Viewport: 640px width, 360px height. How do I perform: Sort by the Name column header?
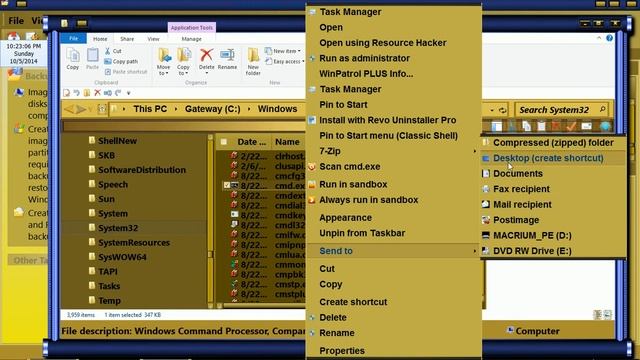click(x=287, y=142)
